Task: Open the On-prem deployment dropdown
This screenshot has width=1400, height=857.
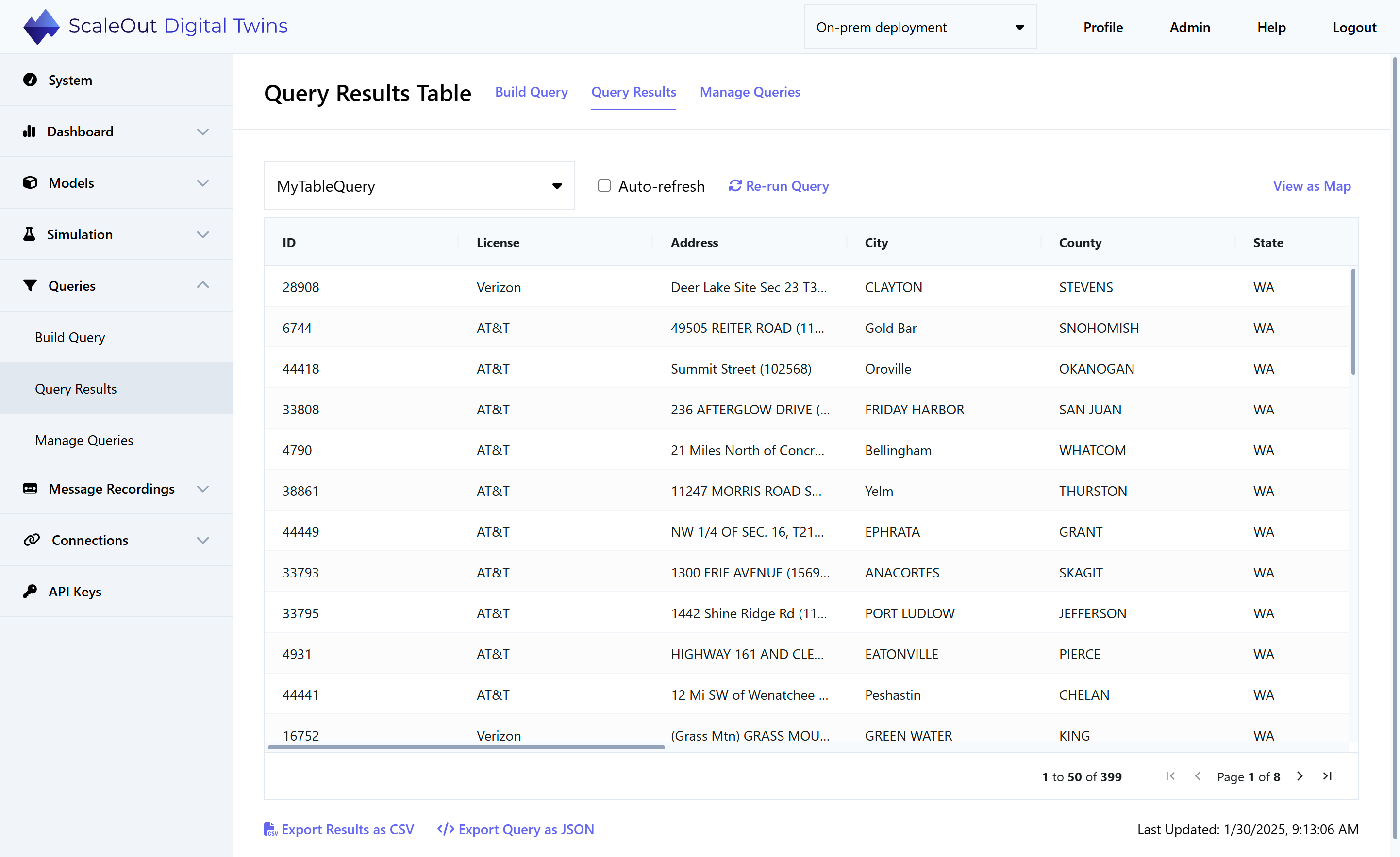Action: (x=920, y=27)
